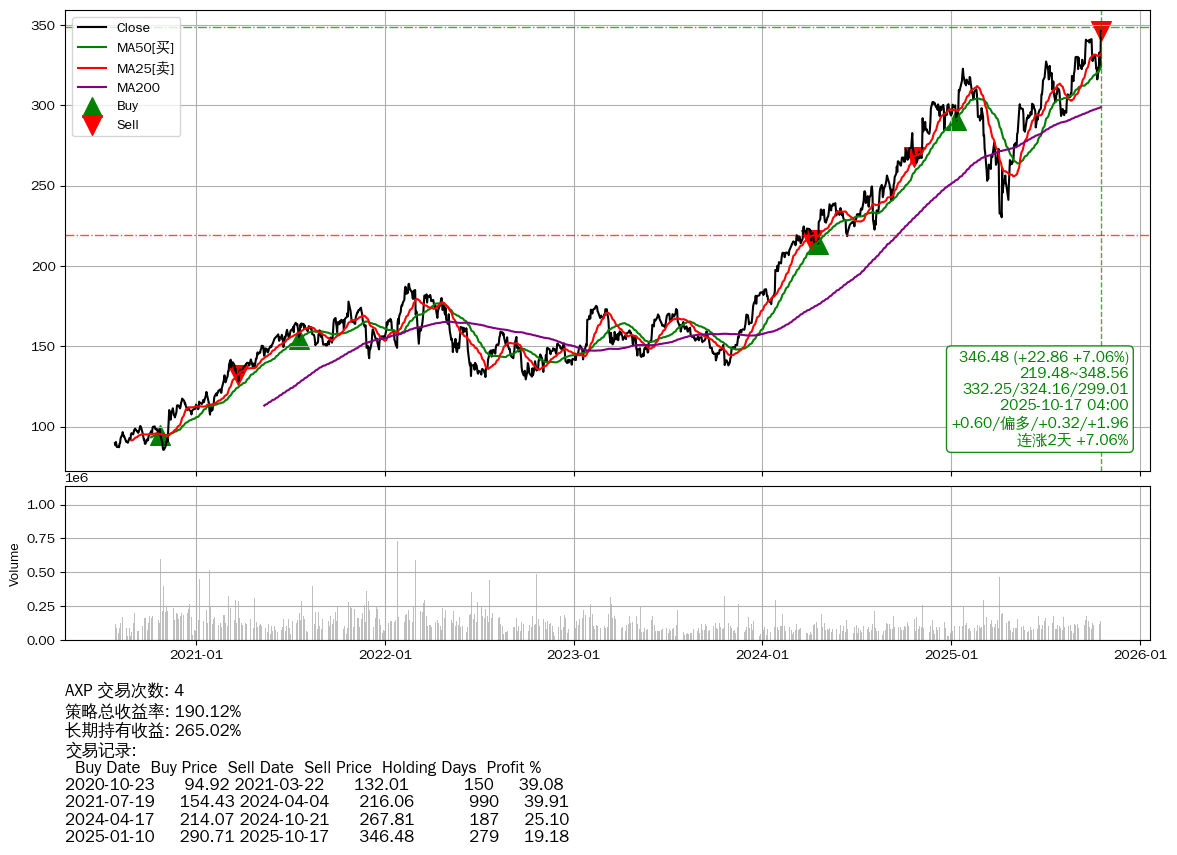Select the latest sell marker at chart top
Viewport: 1177px width, 855px height.
pos(1101,31)
